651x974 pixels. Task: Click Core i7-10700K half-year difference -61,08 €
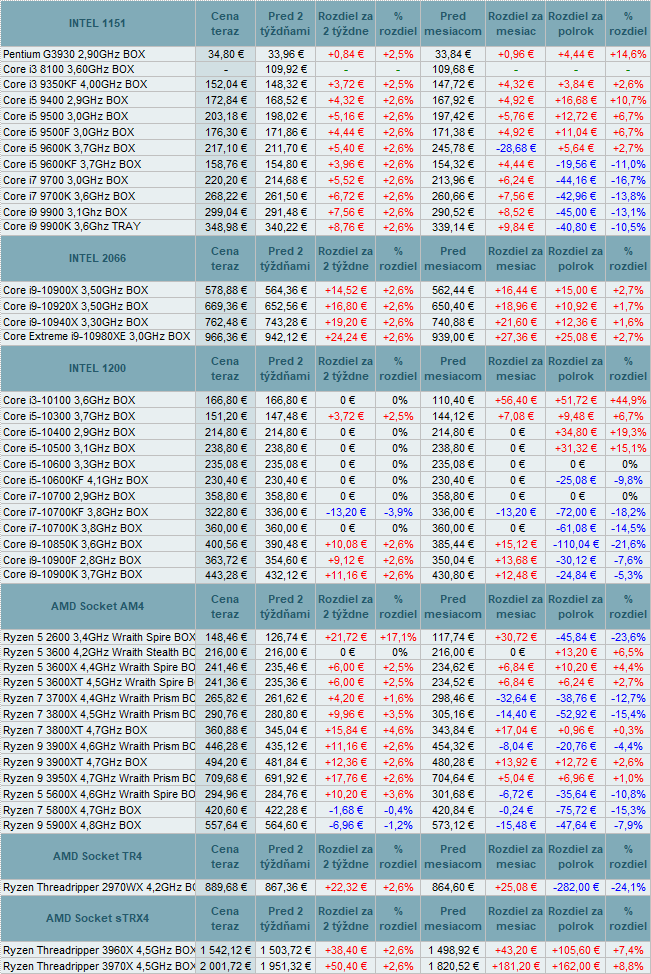click(575, 529)
